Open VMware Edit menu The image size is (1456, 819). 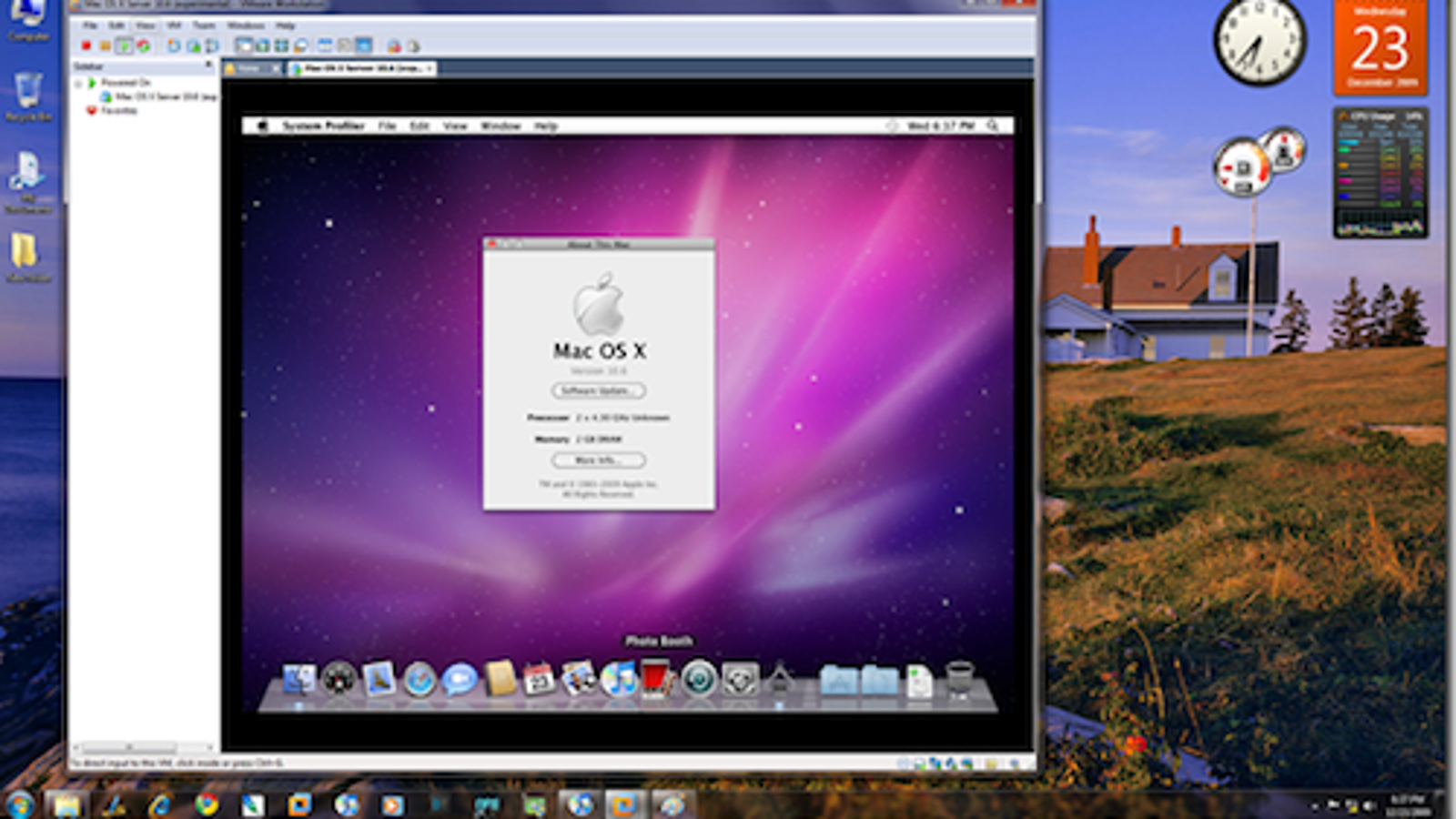coord(116,25)
